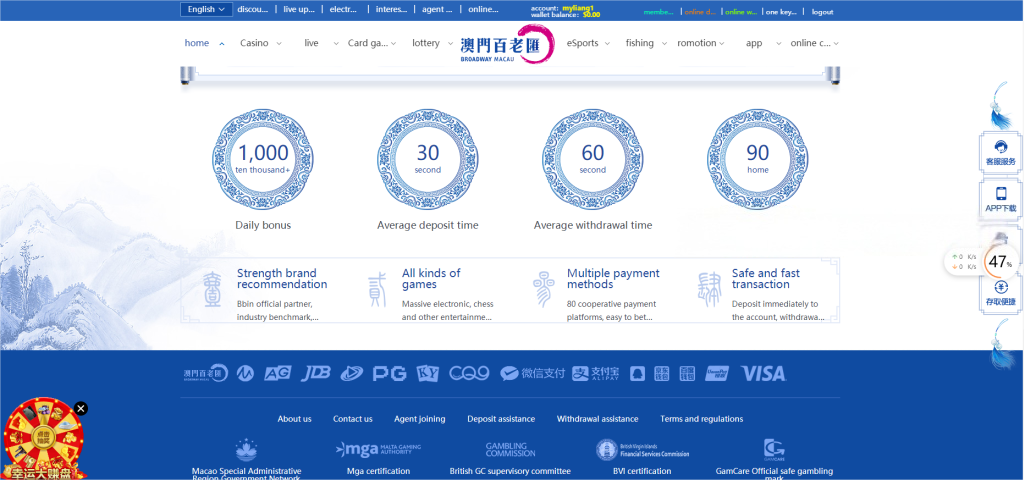Click the VISA payment logo
Image resolution: width=1024 pixels, height=480 pixels.
click(x=763, y=373)
